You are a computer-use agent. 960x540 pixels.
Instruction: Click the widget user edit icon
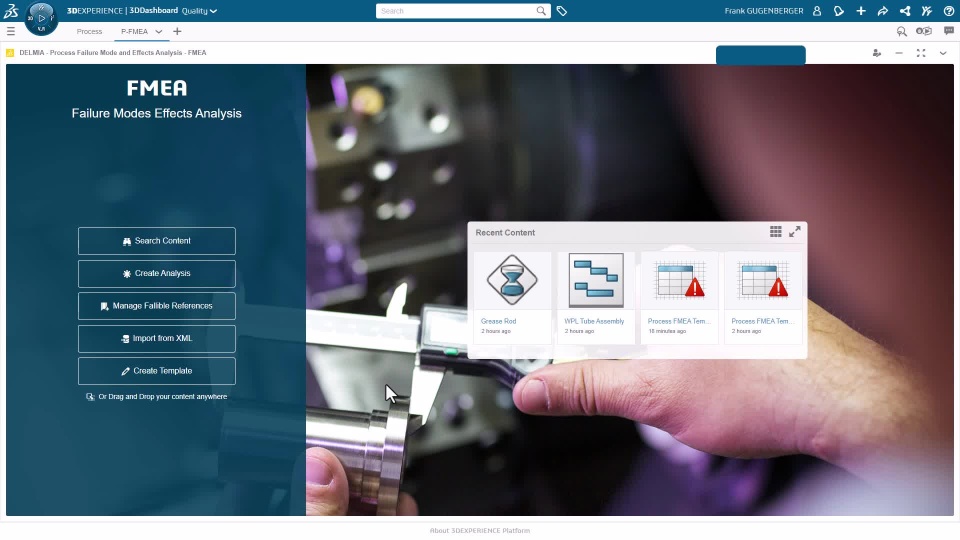[877, 53]
